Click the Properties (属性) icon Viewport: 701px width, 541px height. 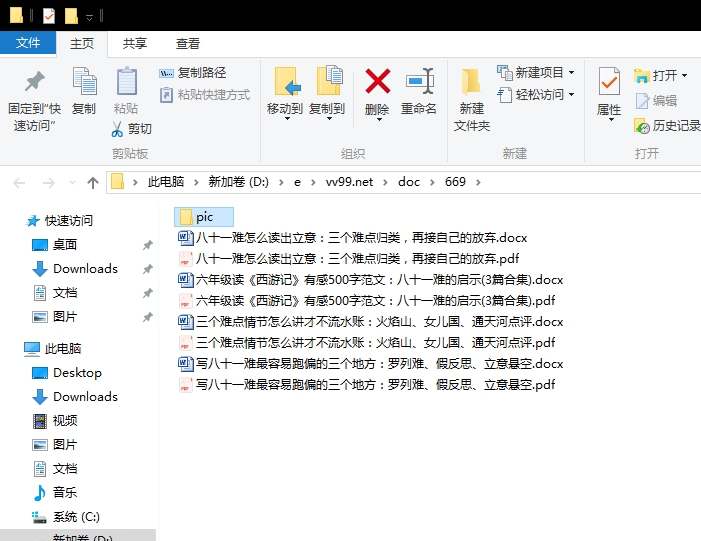[x=609, y=82]
